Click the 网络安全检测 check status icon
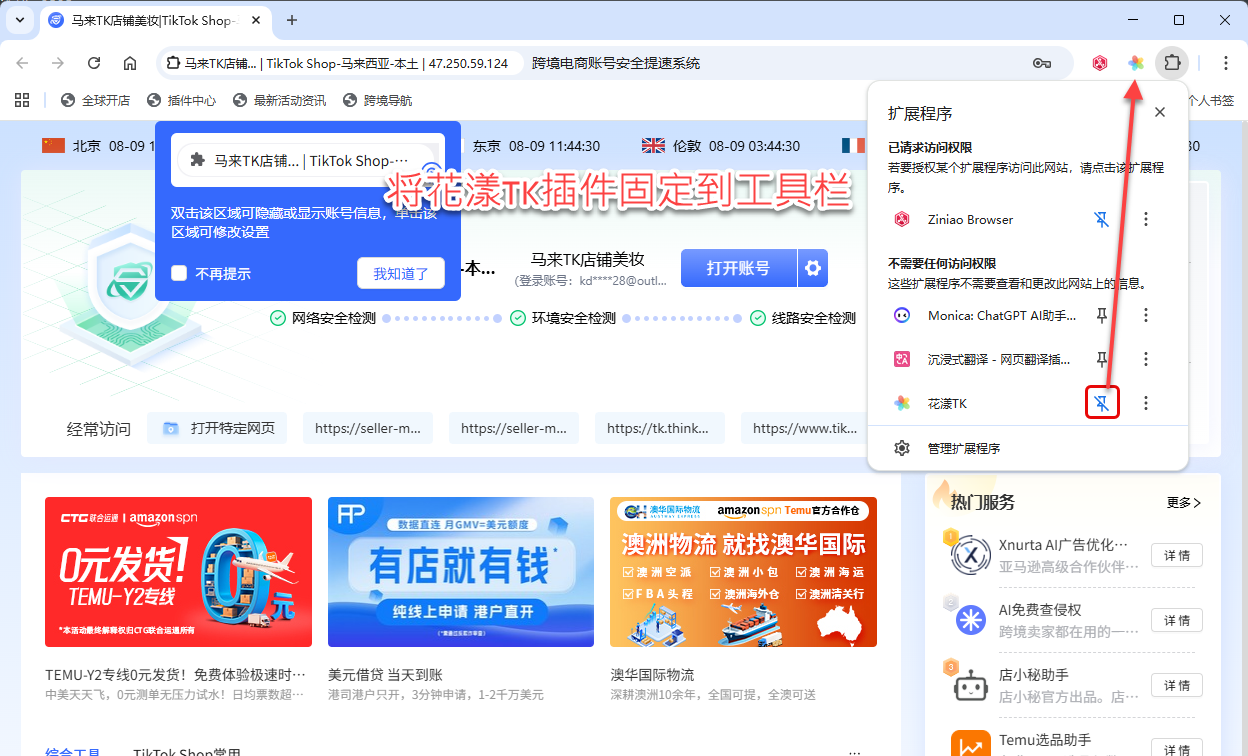Image resolution: width=1248 pixels, height=756 pixels. pyautogui.click(x=278, y=318)
